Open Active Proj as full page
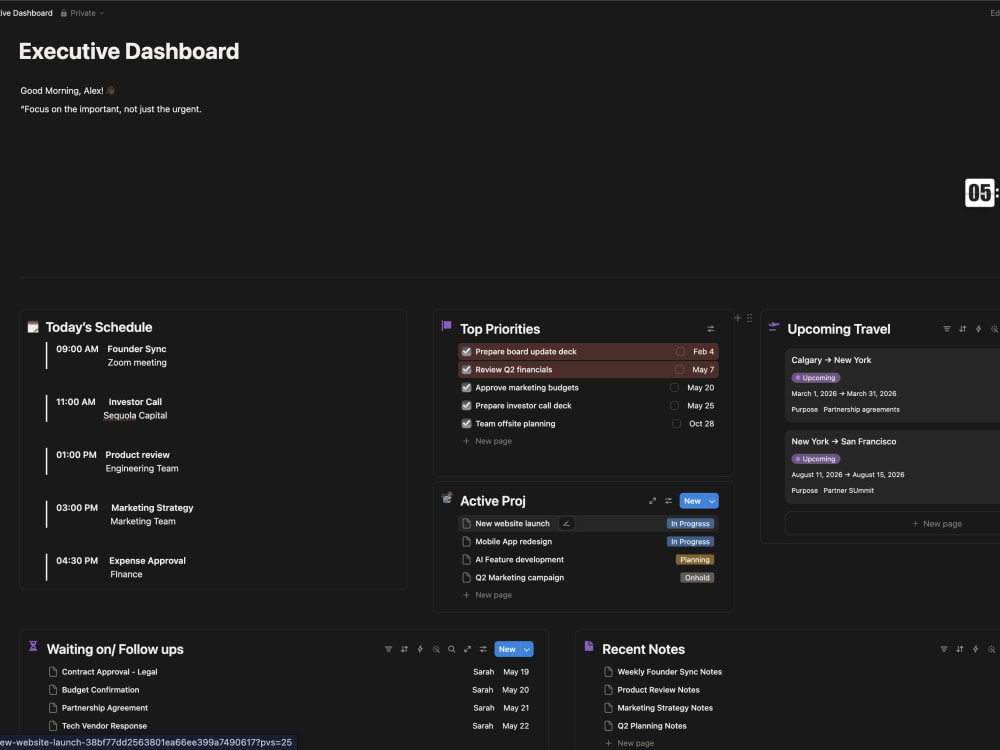 (652, 501)
